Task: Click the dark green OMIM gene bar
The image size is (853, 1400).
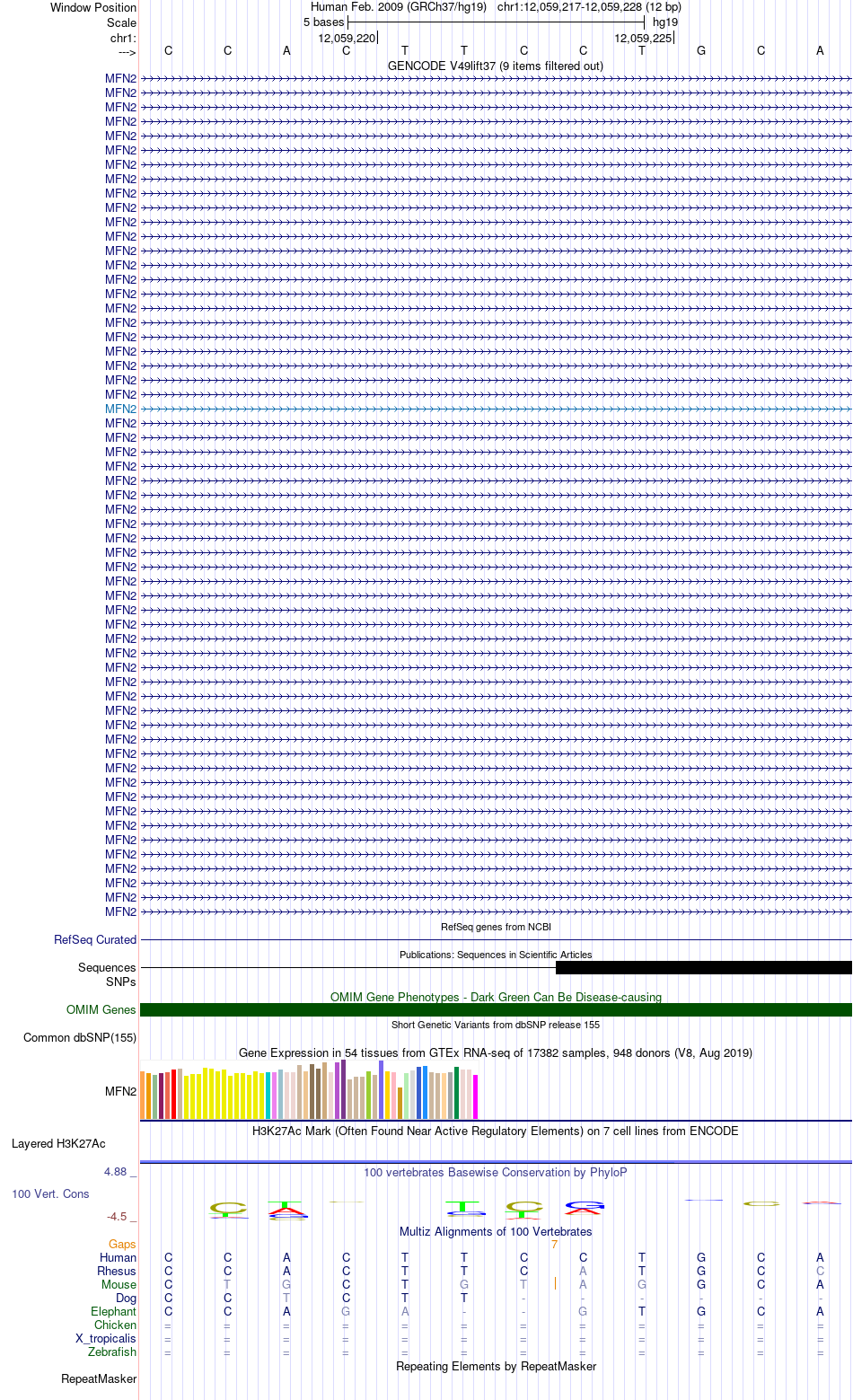Action: 496,1009
